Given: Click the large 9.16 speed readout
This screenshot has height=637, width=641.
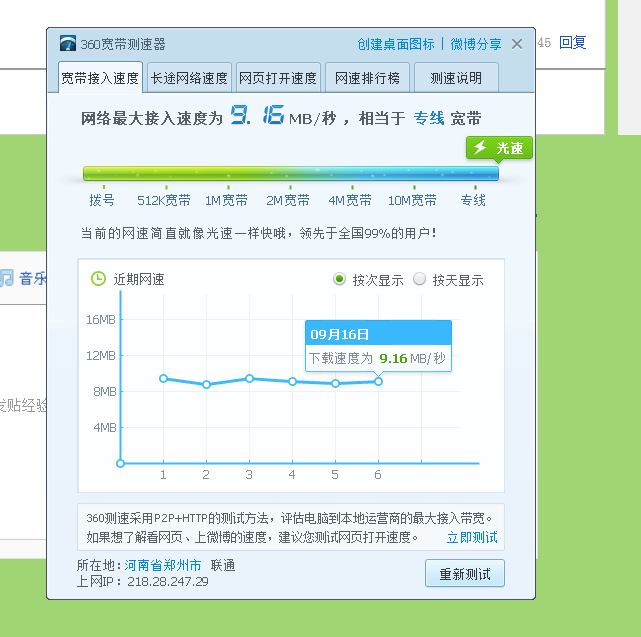Looking at the screenshot, I should (257, 115).
